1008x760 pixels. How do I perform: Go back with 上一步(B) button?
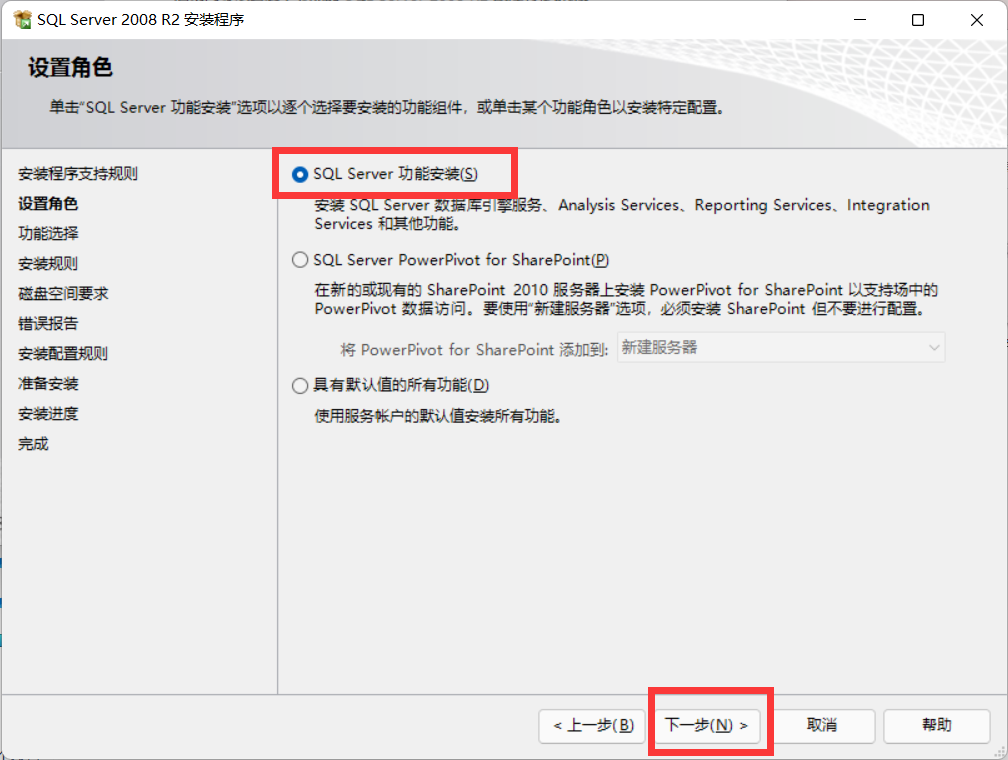[x=592, y=726]
